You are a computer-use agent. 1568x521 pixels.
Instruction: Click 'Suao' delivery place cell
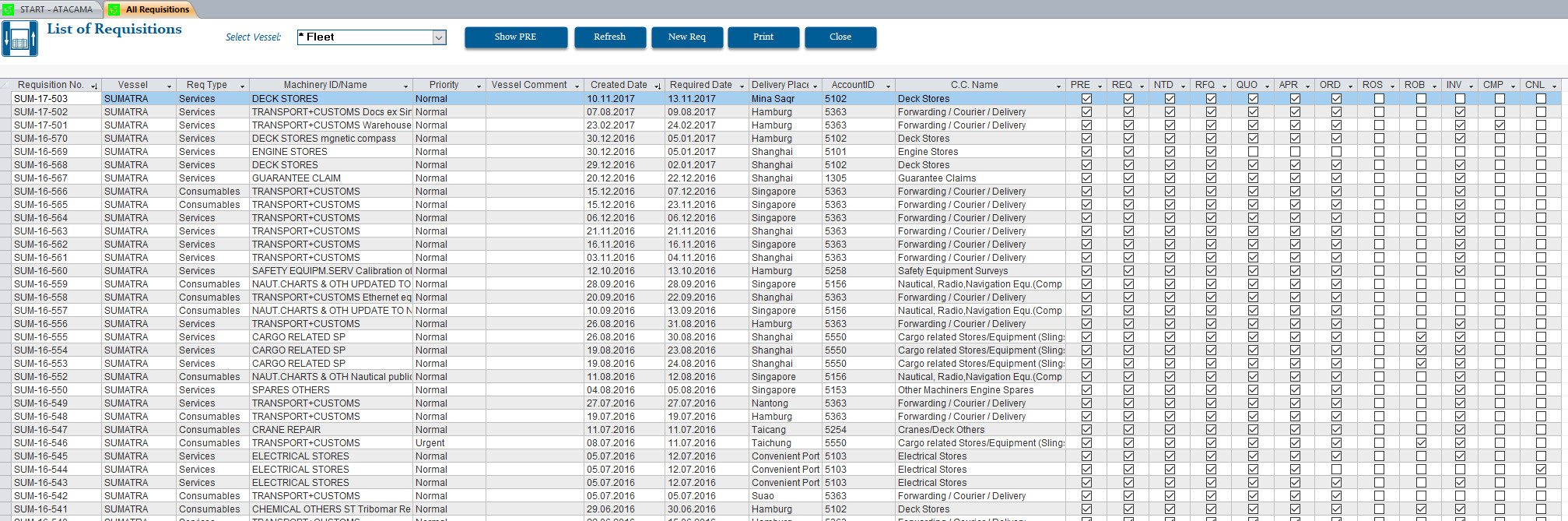click(x=785, y=496)
